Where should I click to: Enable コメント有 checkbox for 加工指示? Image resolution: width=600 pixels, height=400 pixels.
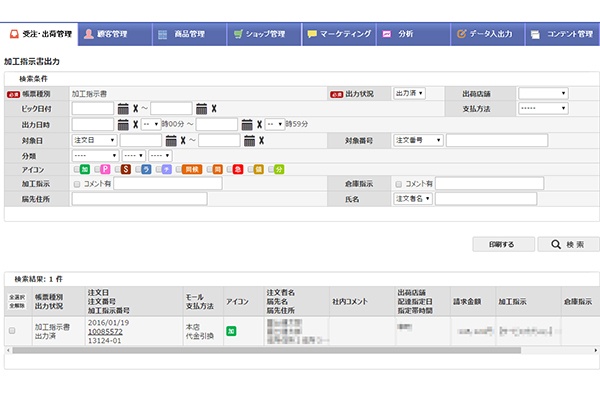(77, 184)
